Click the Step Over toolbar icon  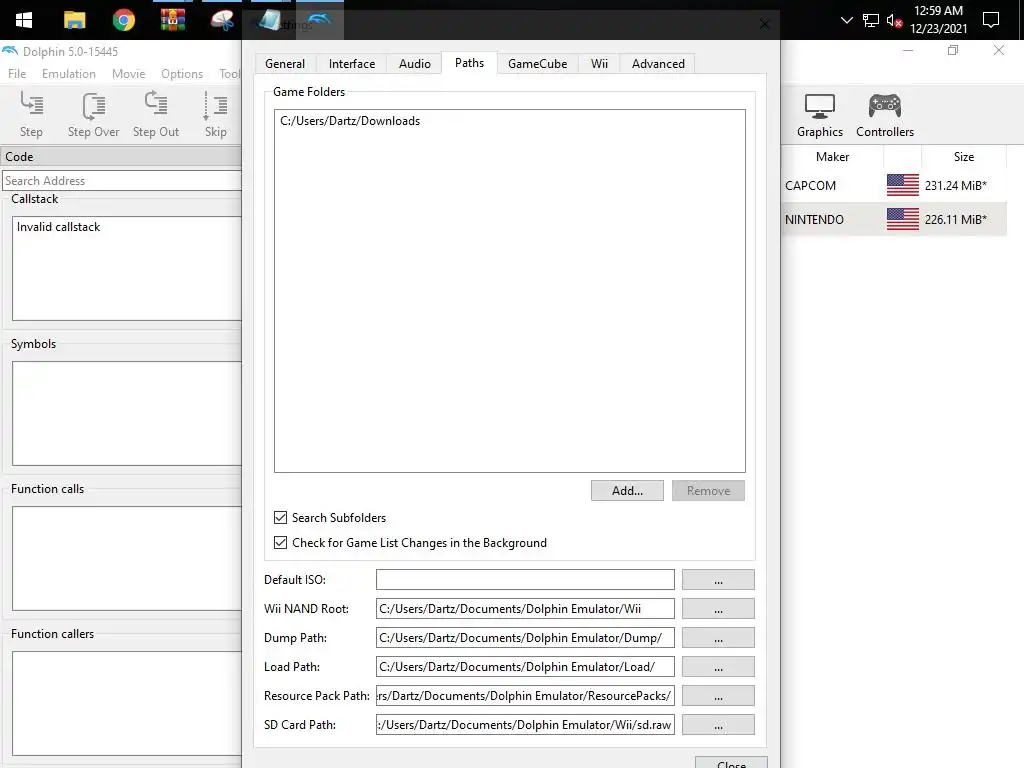[x=93, y=114]
